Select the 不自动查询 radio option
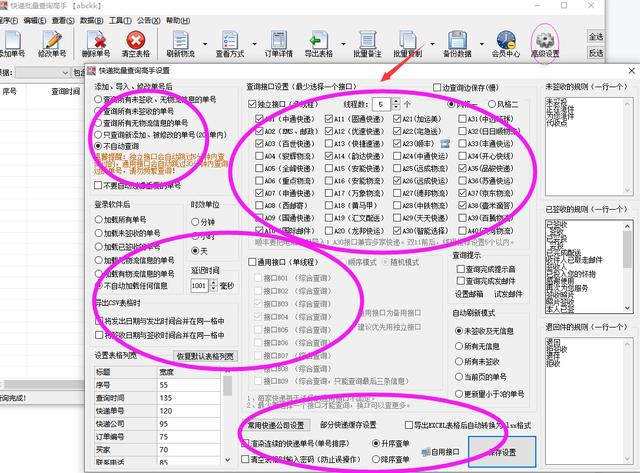The height and width of the screenshot is (473, 640). 99,146
